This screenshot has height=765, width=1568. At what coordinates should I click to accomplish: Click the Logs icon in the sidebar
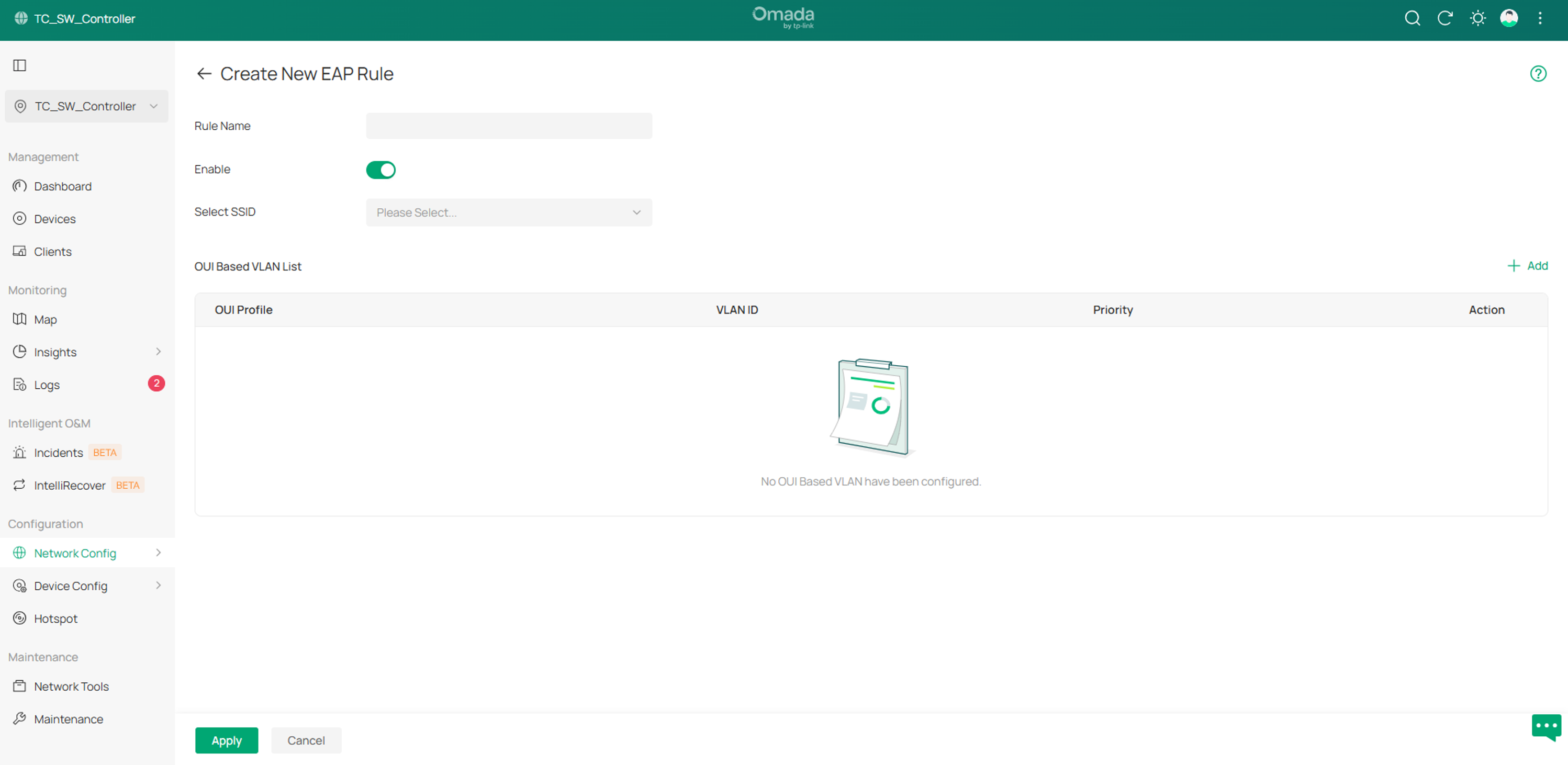pyautogui.click(x=19, y=385)
